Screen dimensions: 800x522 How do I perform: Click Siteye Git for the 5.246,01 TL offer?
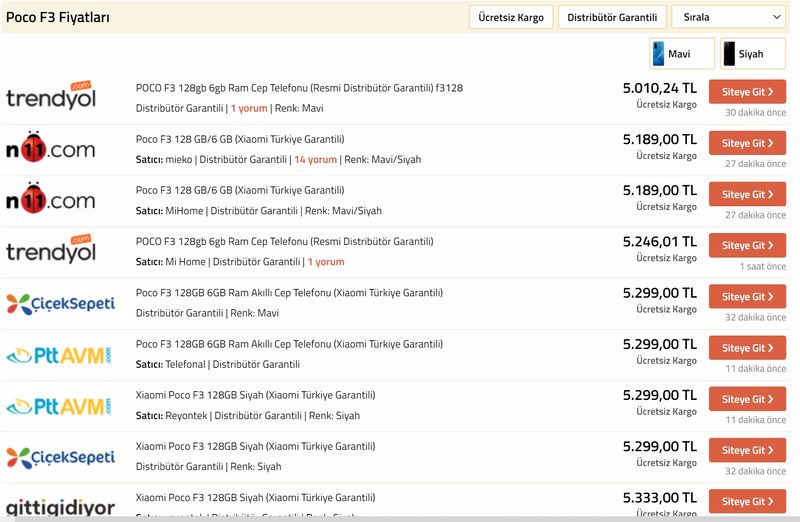click(747, 245)
